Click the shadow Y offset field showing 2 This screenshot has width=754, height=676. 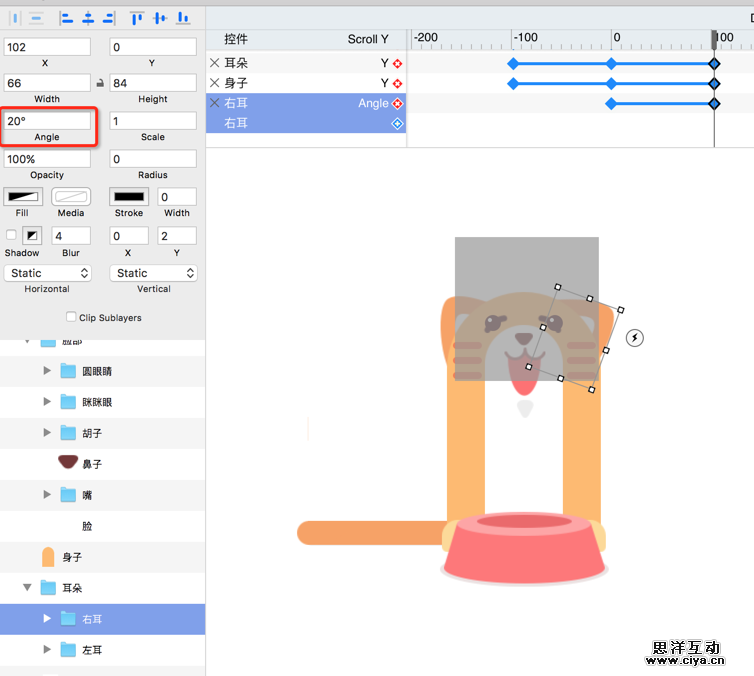point(177,236)
